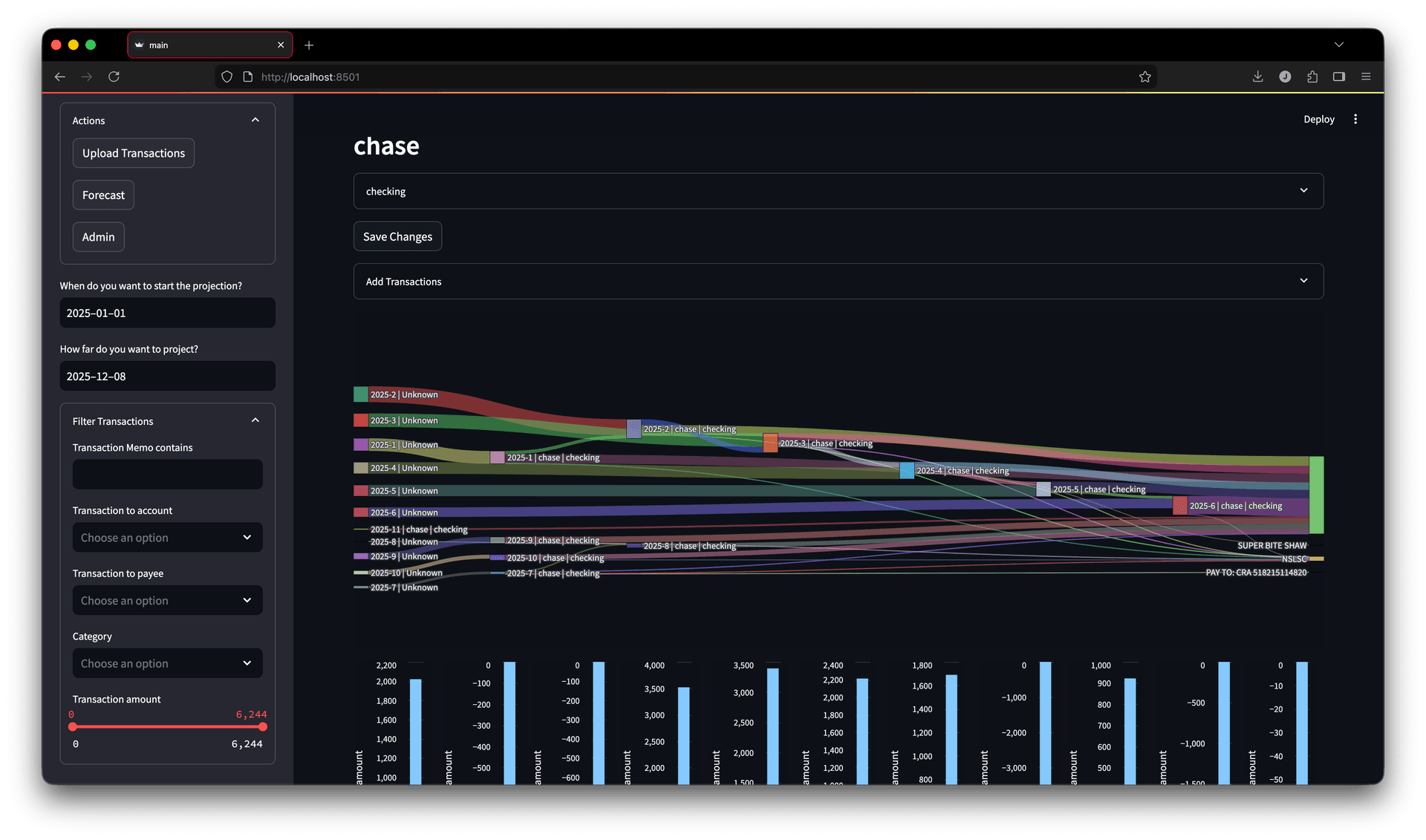This screenshot has width=1426, height=840.
Task: Open the tracking protection shield
Action: click(x=227, y=76)
